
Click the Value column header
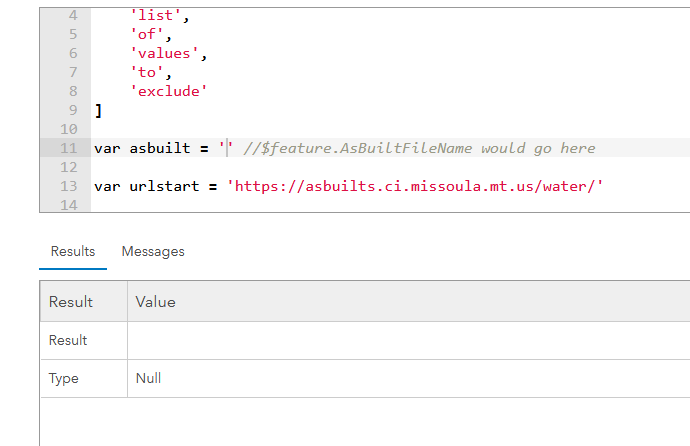tap(155, 302)
